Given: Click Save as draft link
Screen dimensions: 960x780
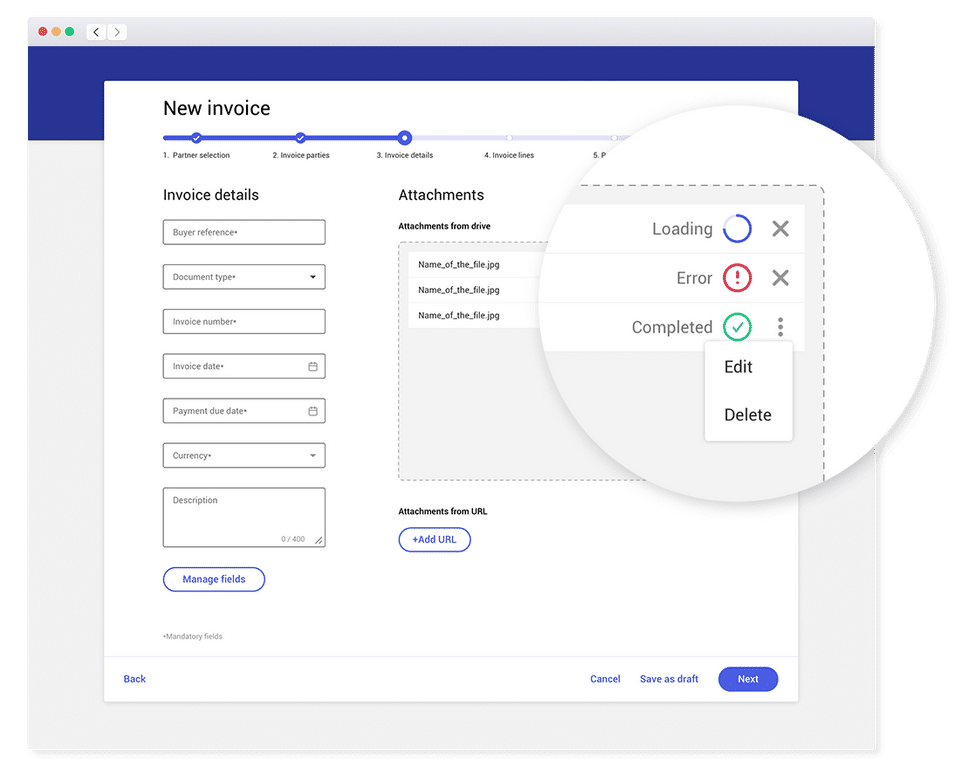Looking at the screenshot, I should pos(669,679).
